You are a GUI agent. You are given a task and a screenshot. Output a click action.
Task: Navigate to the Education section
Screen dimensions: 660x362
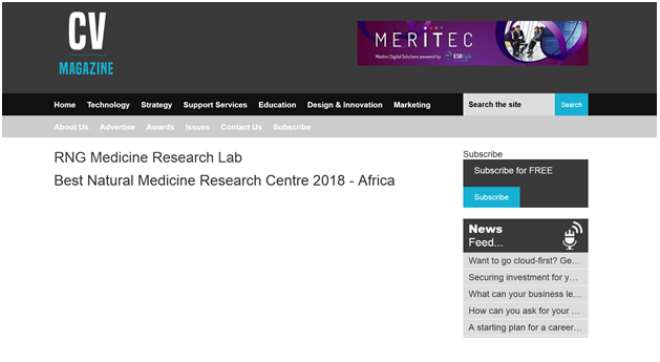coord(277,105)
